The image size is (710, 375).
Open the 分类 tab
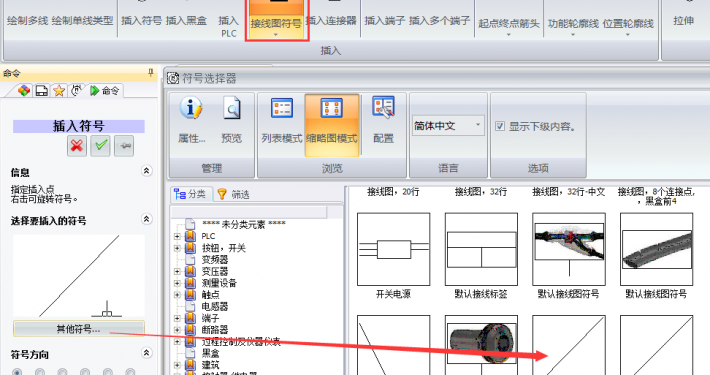(x=190, y=194)
